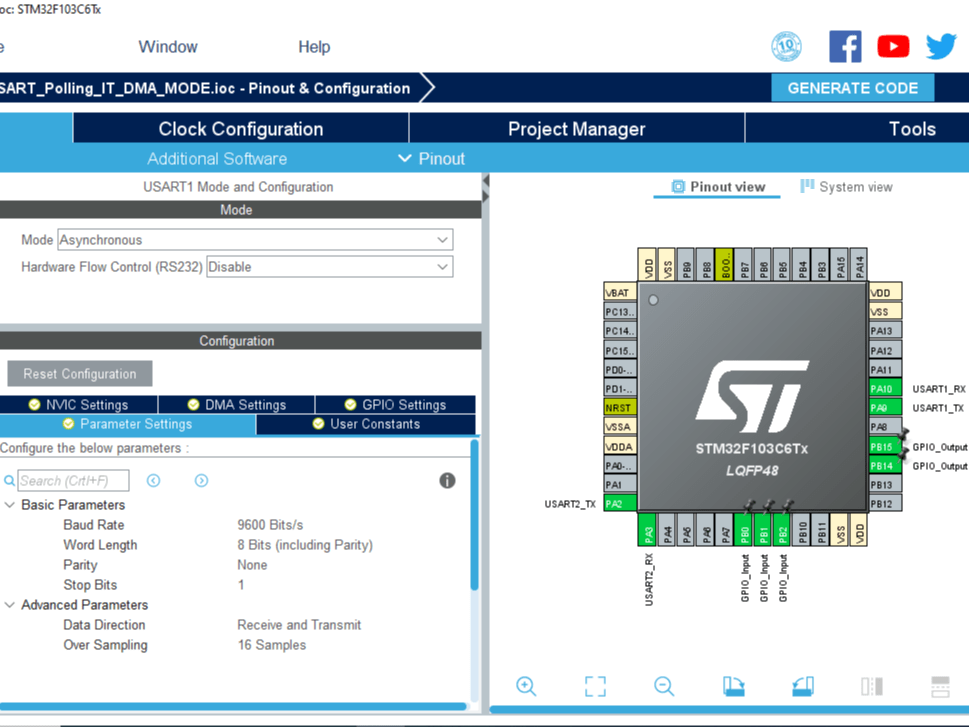Zoom in on the pinout view
Screen dimensions: 969x727
coord(526,687)
